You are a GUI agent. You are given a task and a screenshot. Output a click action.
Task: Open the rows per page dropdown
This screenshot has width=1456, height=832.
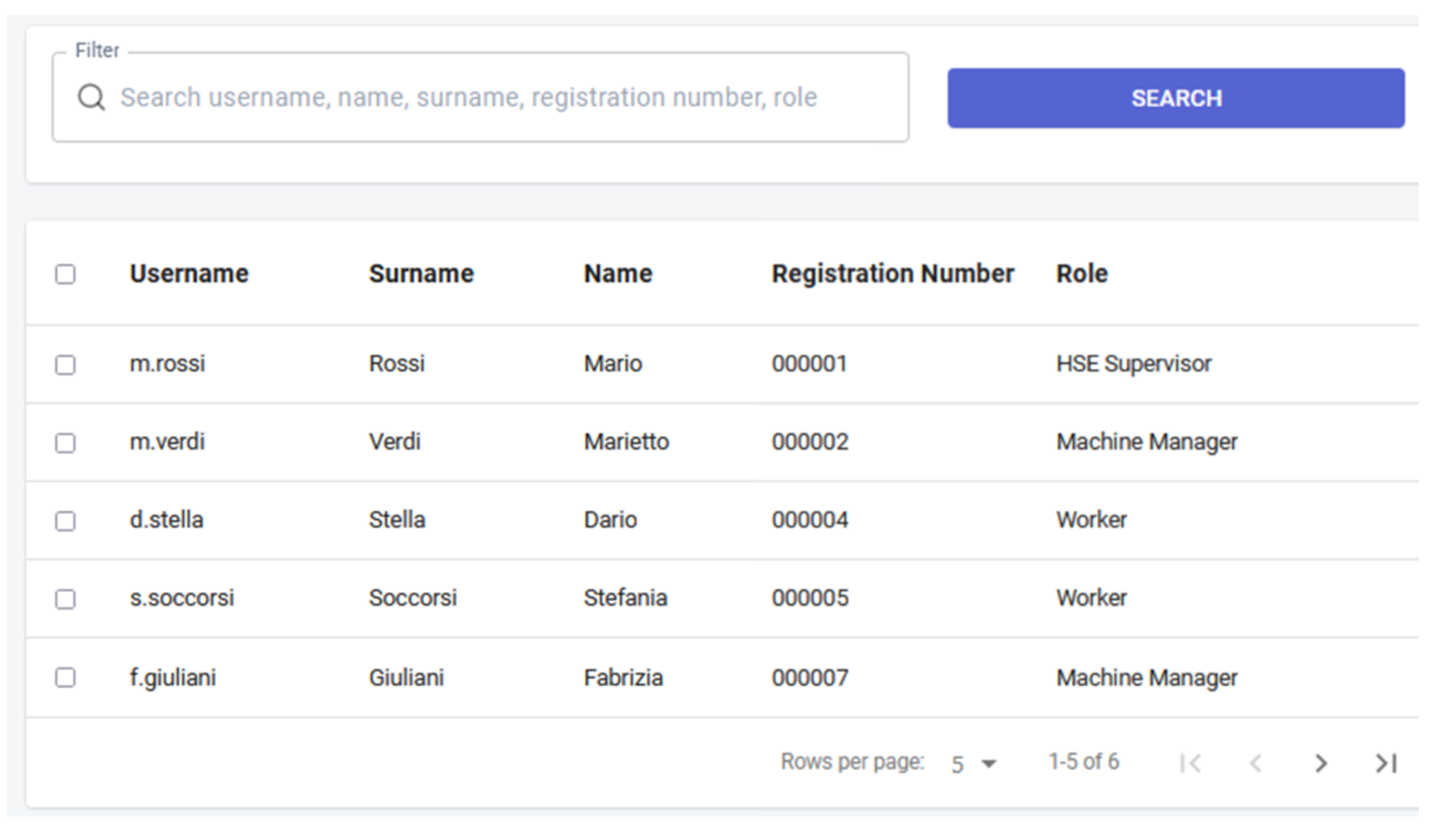[x=974, y=763]
